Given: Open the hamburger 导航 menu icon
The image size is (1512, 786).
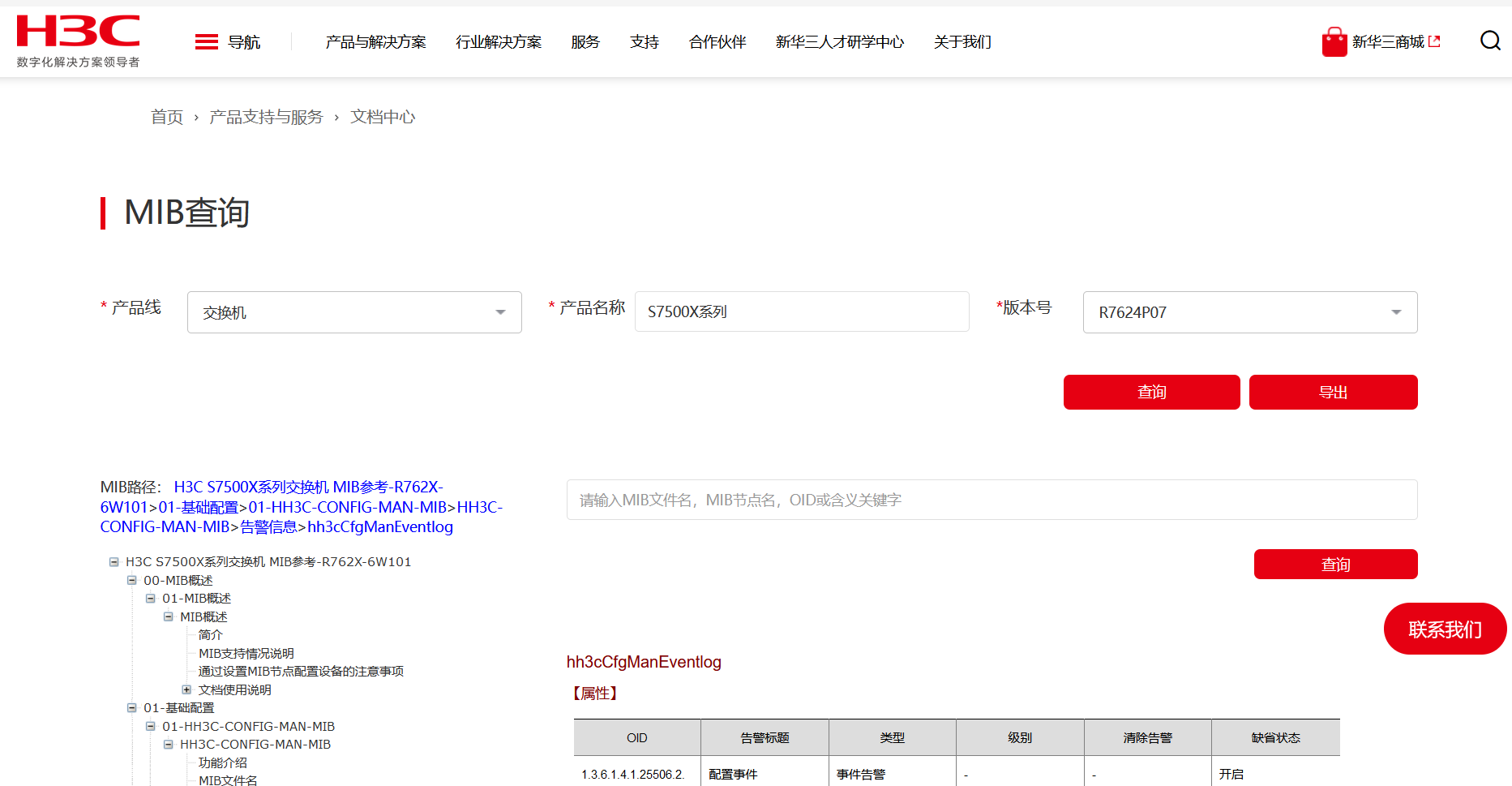Looking at the screenshot, I should coord(207,42).
